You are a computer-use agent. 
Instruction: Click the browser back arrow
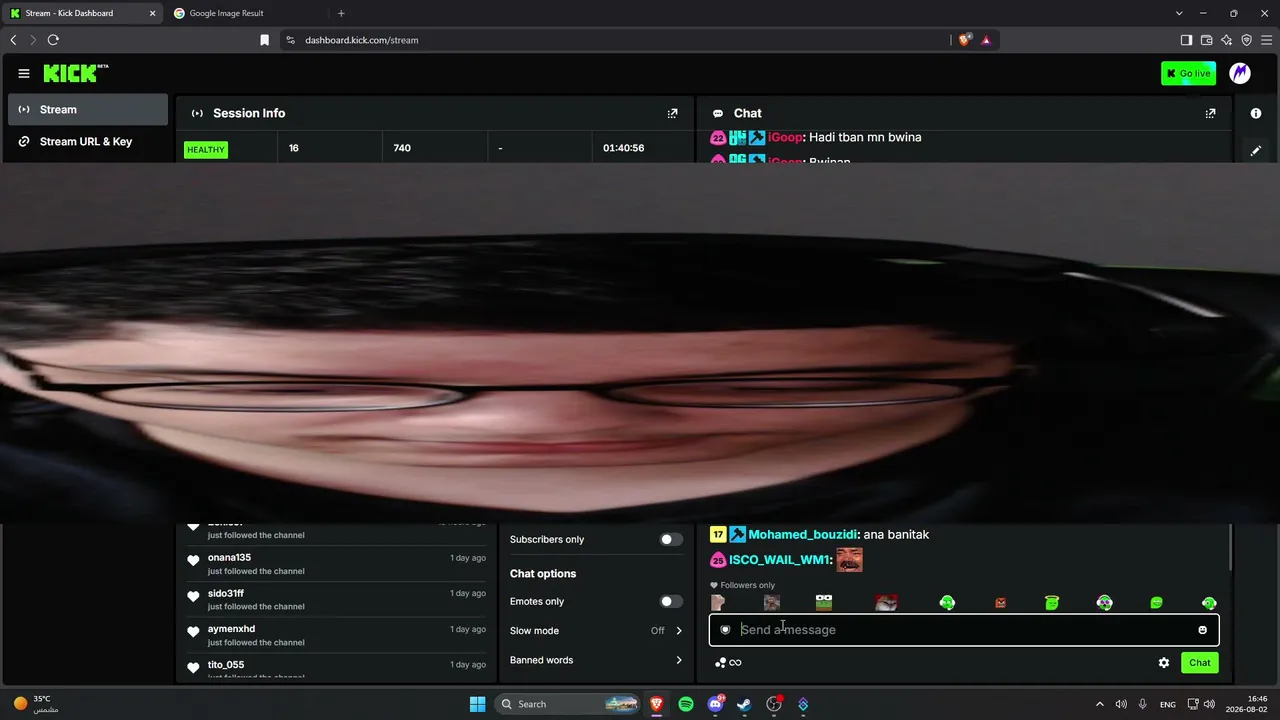pos(13,40)
